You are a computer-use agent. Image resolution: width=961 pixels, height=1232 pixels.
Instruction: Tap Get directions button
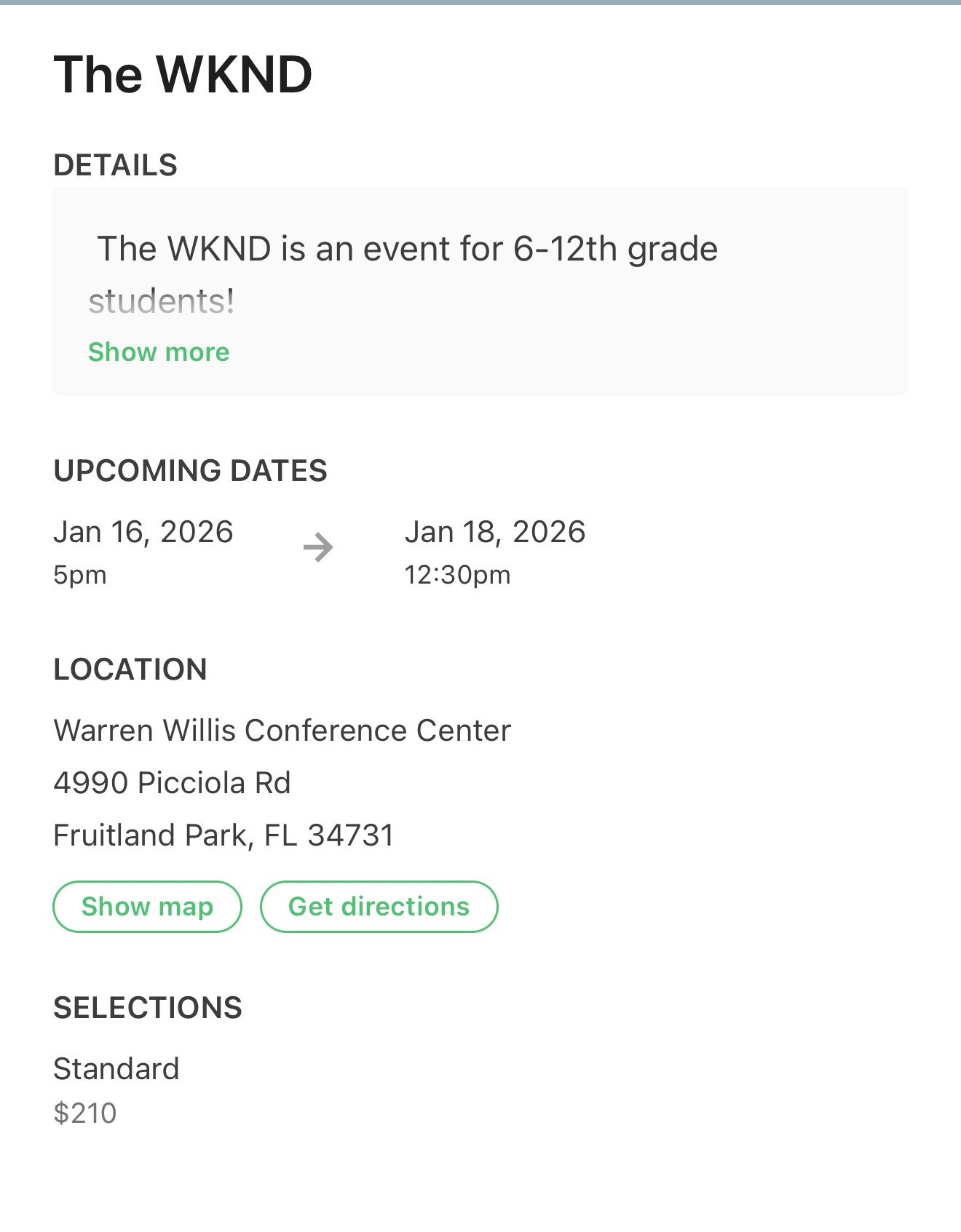pyautogui.click(x=379, y=907)
